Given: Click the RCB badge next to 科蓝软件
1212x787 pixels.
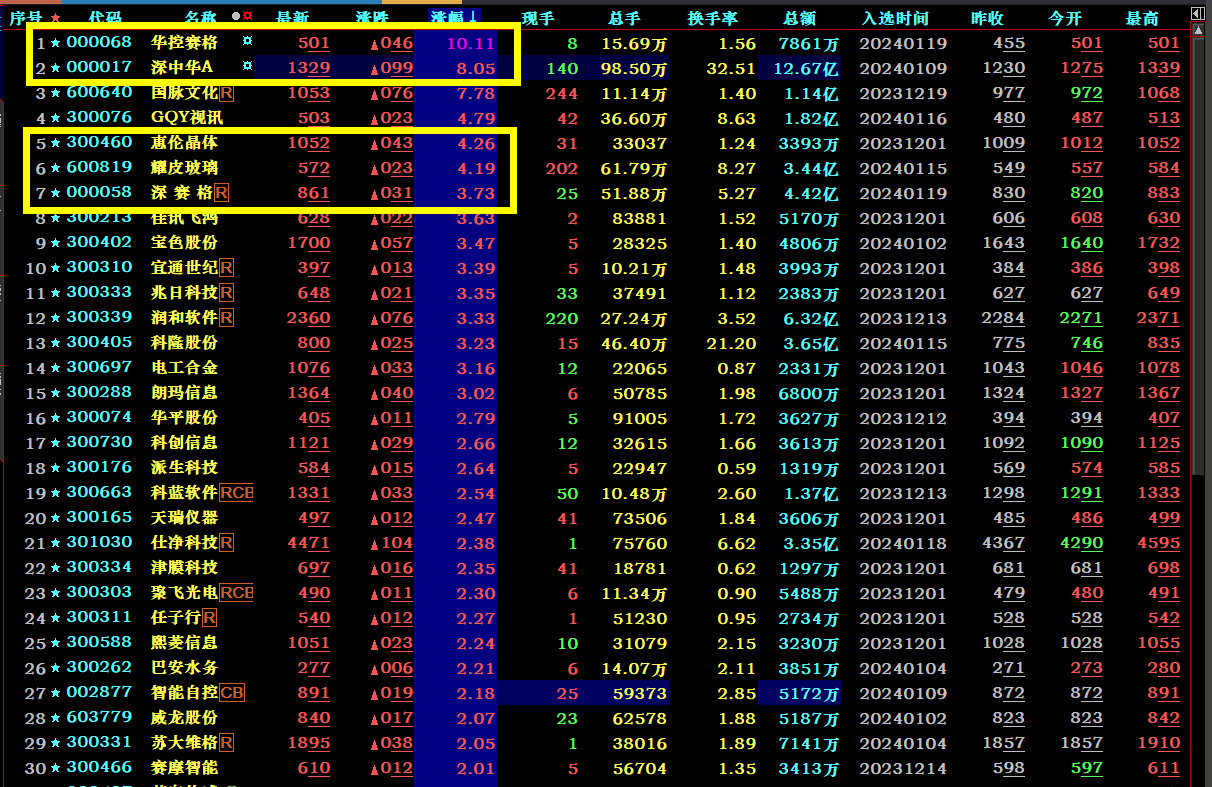Looking at the screenshot, I should click(236, 493).
